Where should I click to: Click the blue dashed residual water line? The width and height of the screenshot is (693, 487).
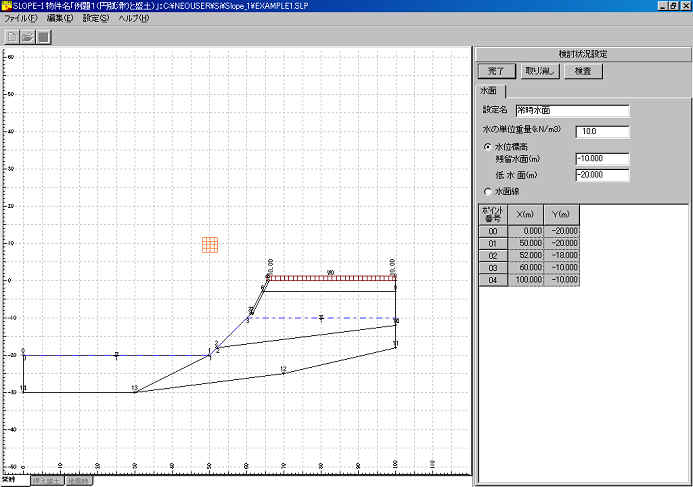(x=322, y=318)
